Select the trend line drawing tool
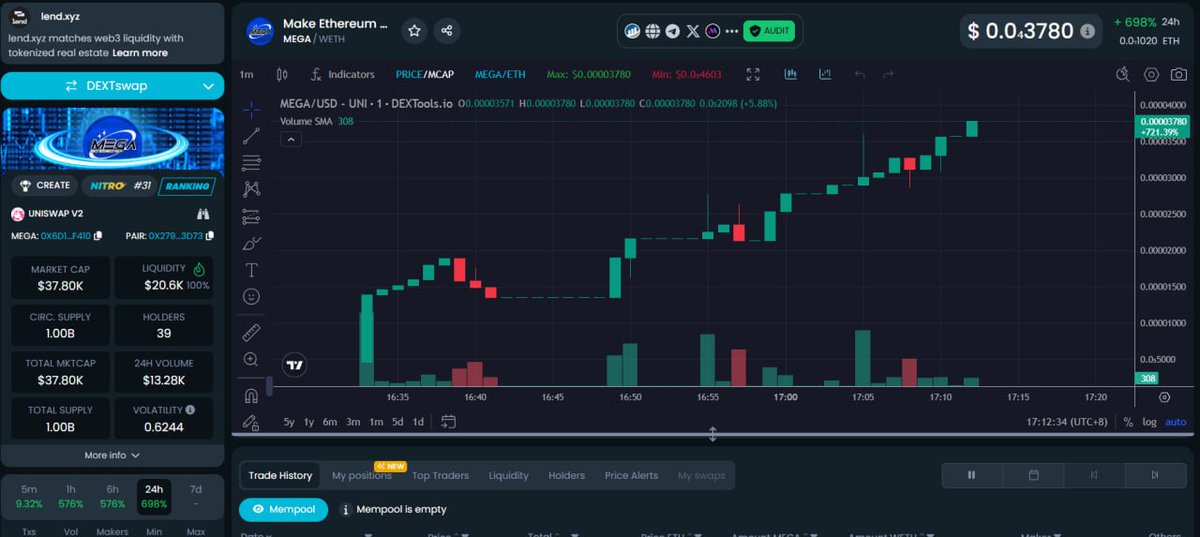Image resolution: width=1200 pixels, height=537 pixels. 252,135
